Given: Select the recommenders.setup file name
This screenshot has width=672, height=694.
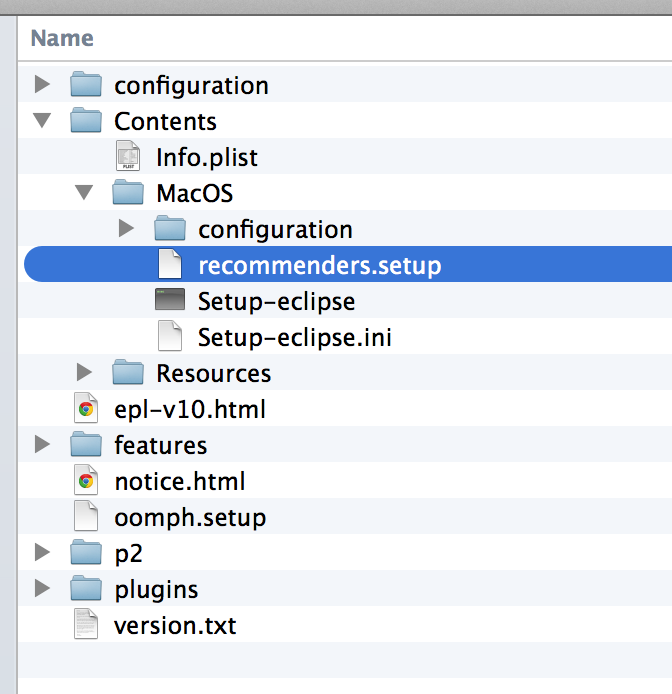Looking at the screenshot, I should click(320, 266).
